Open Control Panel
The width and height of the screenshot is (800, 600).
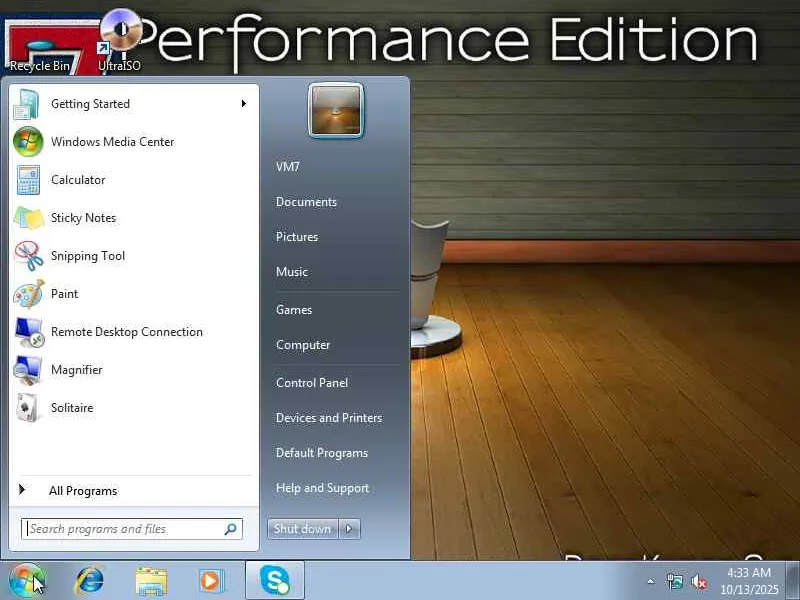coord(312,383)
